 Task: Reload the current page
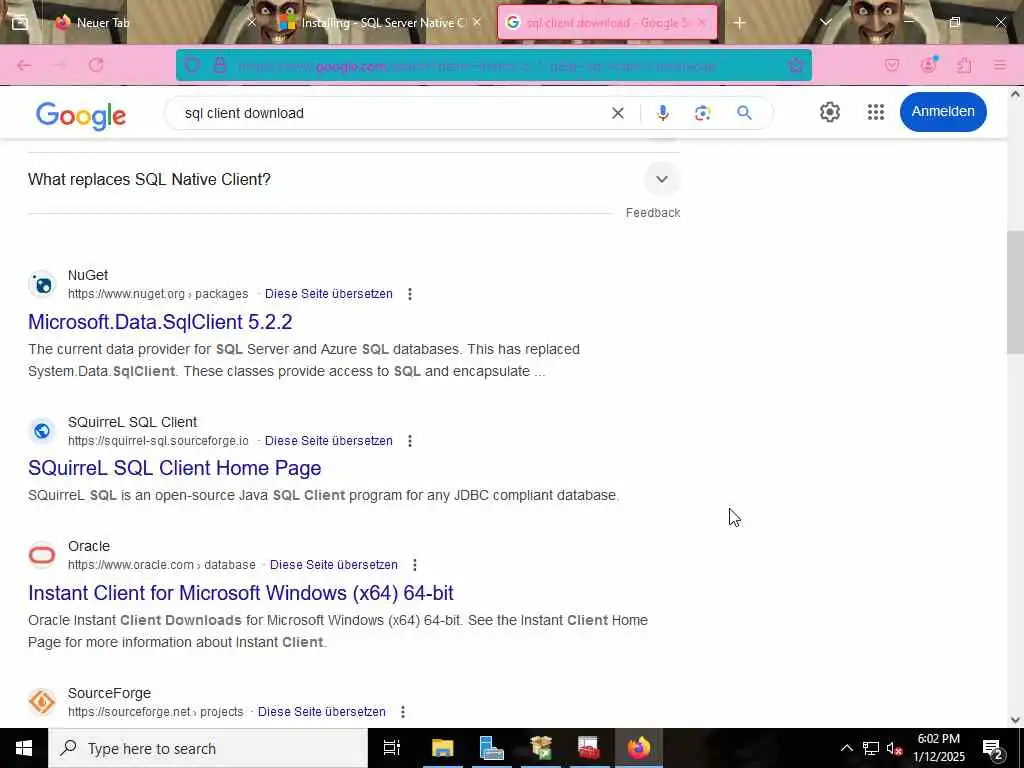pyautogui.click(x=96, y=65)
